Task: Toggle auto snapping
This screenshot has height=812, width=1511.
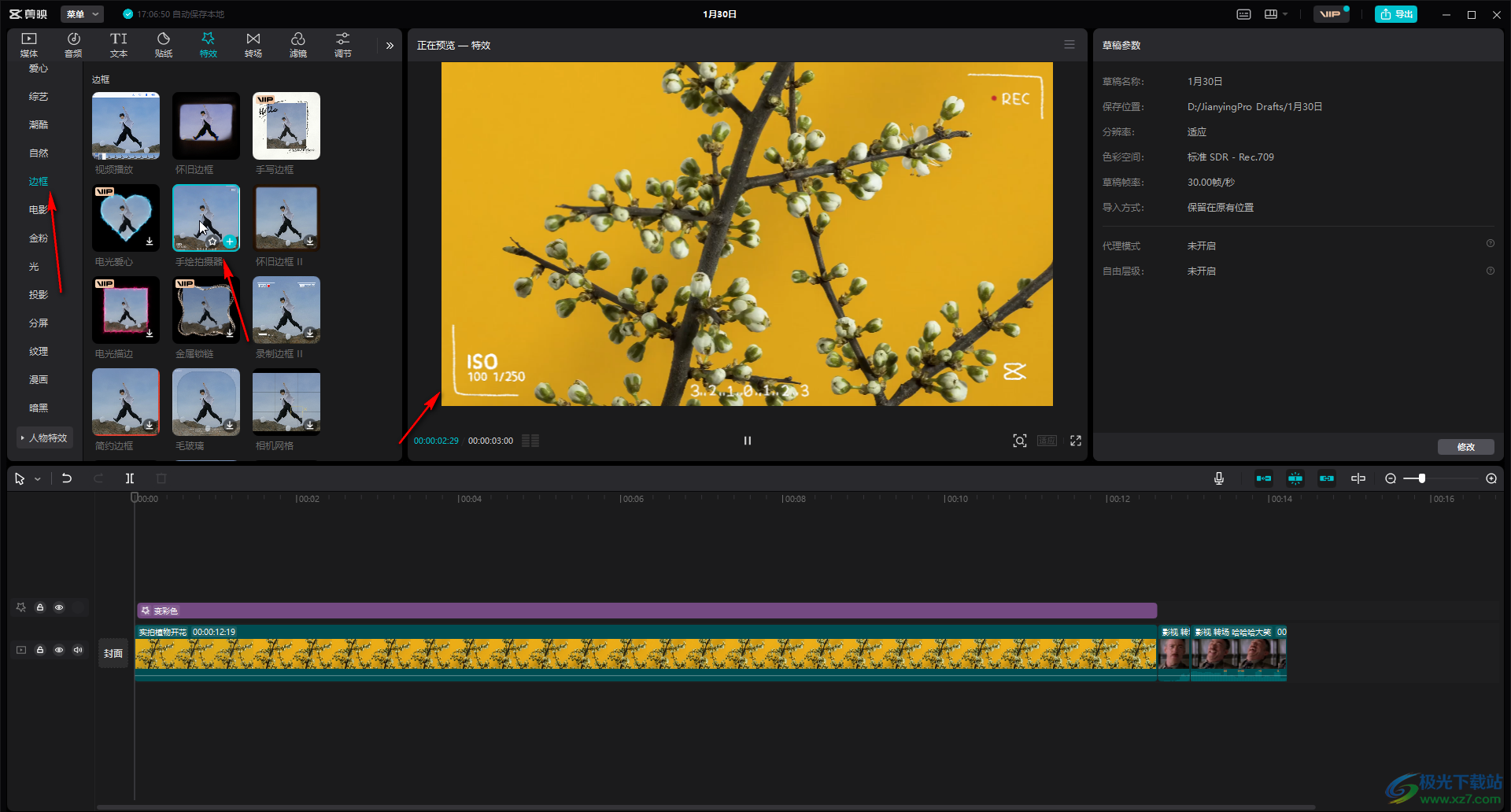Action: 1295,478
